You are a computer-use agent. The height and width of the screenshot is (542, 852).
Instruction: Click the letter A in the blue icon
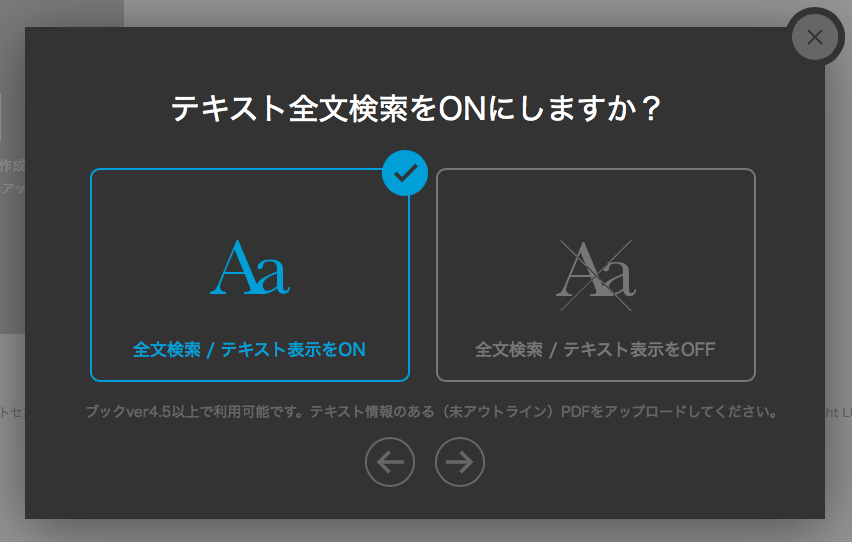[x=233, y=267]
